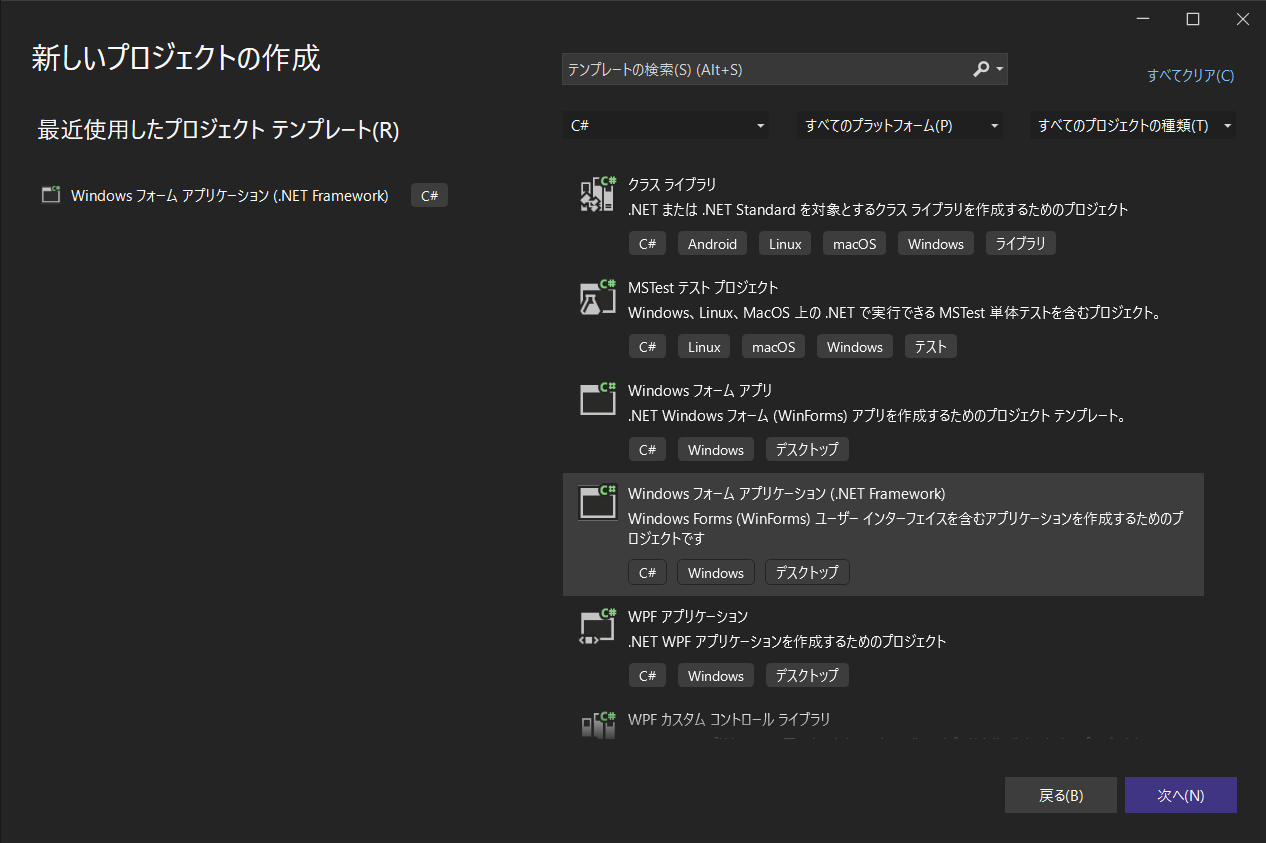Select recent template Windows フォーム アプリケーション (.NET Framework)
1266x843 pixels.
tap(229, 196)
